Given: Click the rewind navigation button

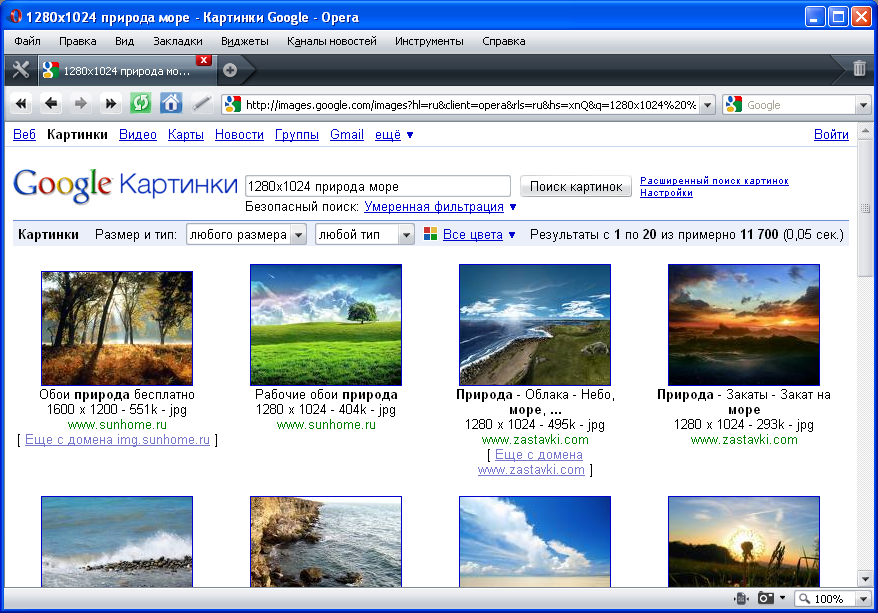Looking at the screenshot, I should click(21, 104).
